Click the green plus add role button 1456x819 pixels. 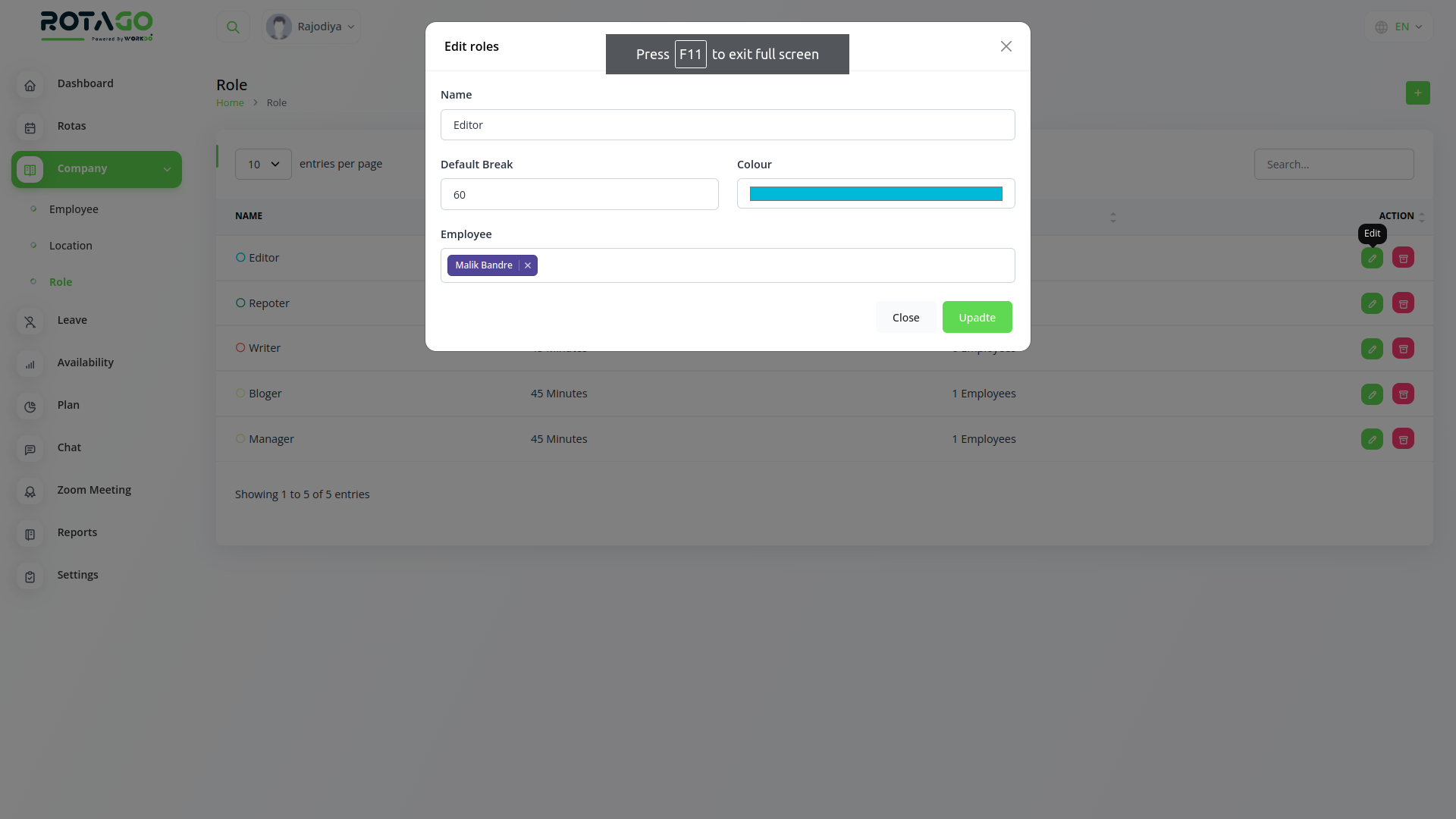[1417, 93]
